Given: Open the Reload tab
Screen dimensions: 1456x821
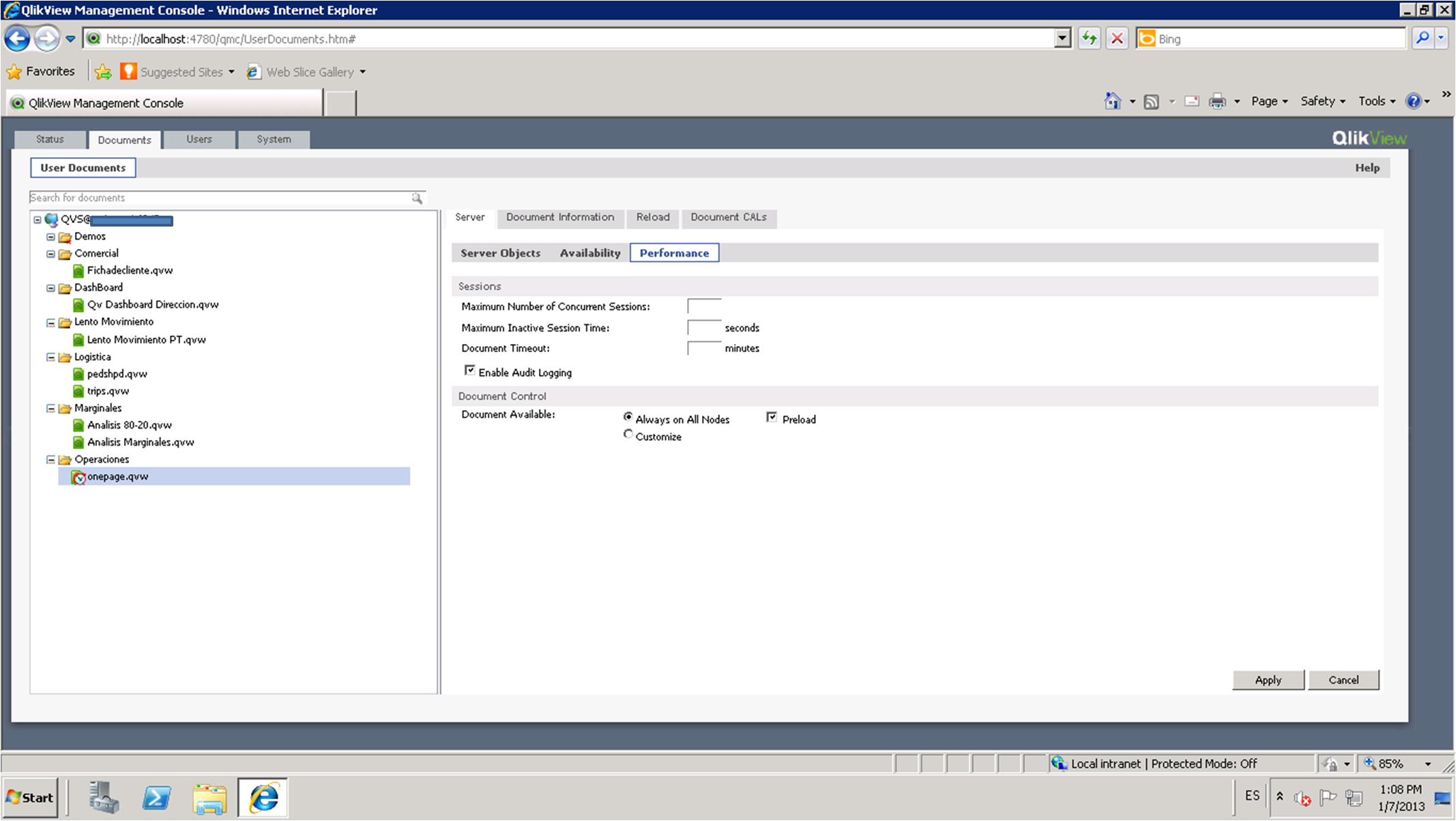Looking at the screenshot, I should (653, 217).
